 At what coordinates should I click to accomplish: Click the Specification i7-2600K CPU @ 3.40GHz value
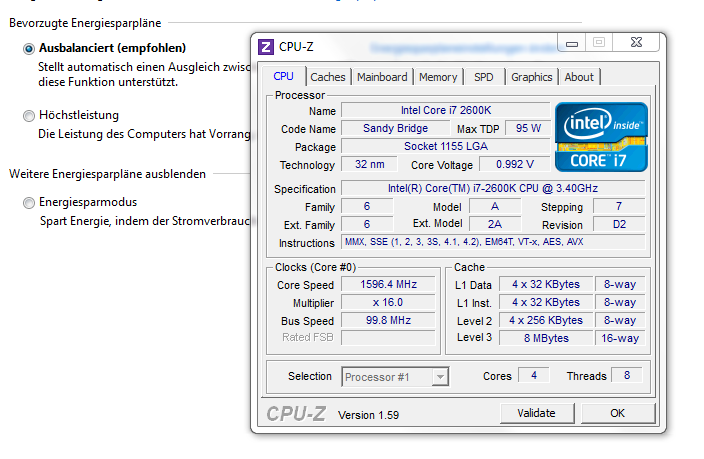[493, 188]
